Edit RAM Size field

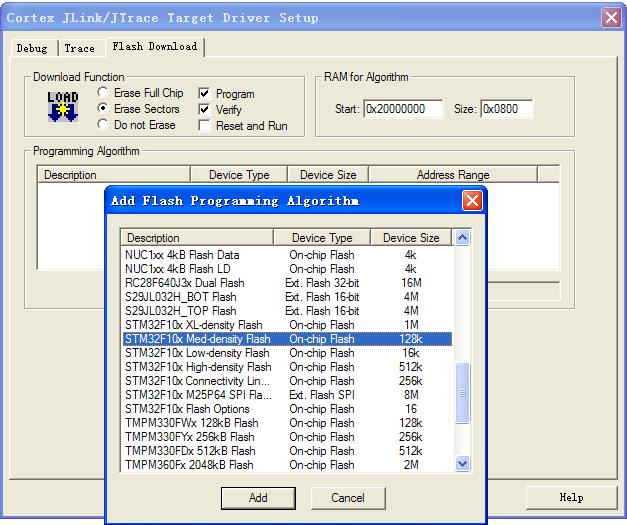point(506,109)
